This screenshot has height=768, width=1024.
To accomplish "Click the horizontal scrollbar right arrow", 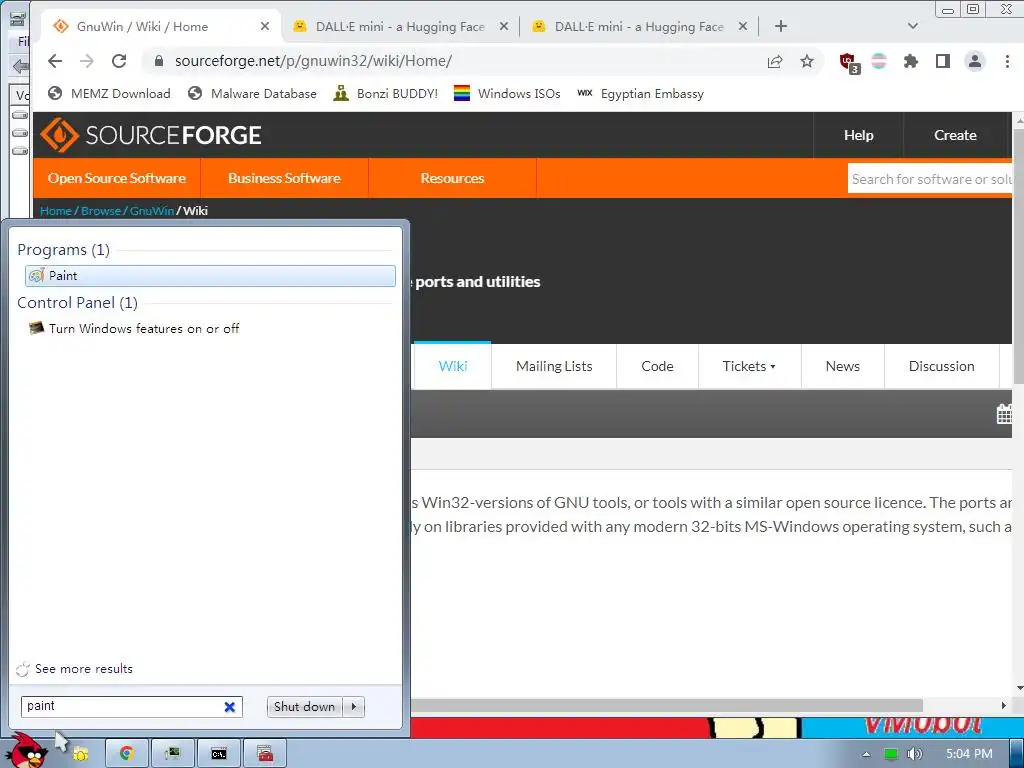I will [x=1004, y=705].
